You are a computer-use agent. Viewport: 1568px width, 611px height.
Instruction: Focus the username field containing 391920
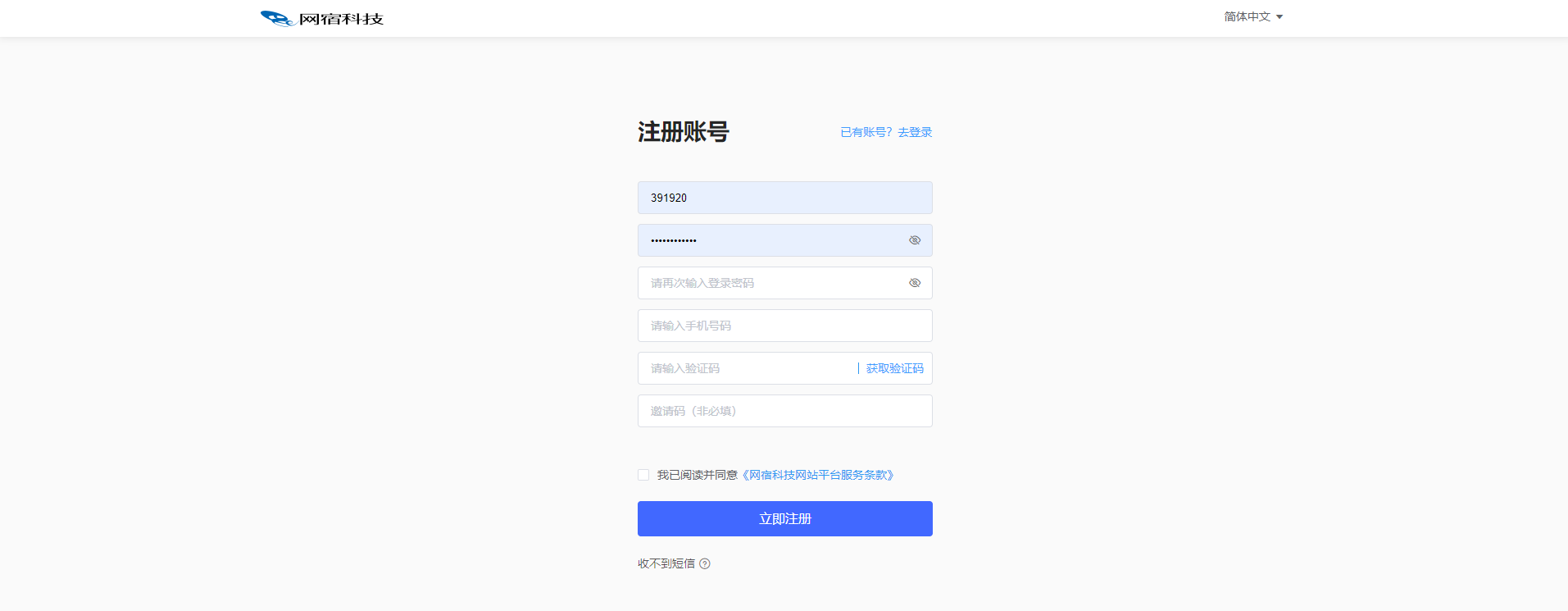point(784,198)
